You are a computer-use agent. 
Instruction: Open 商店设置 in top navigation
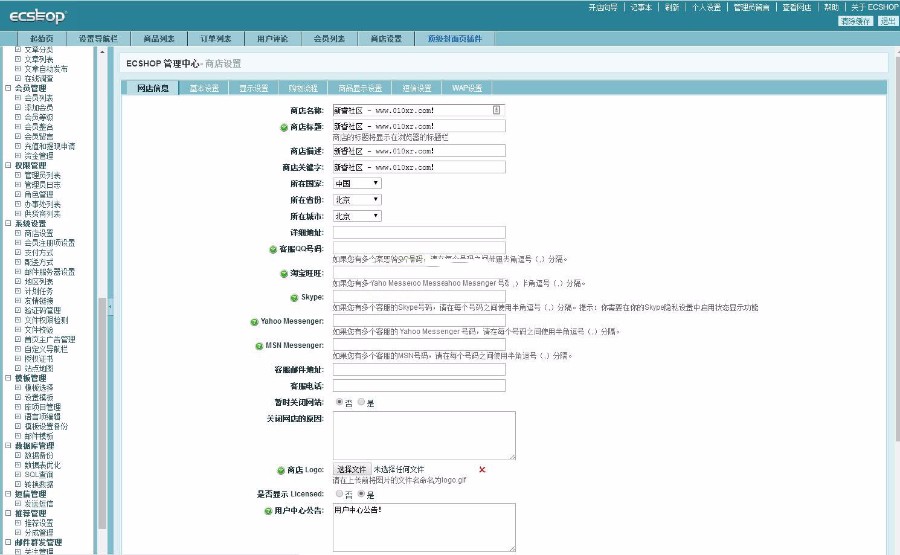point(386,38)
